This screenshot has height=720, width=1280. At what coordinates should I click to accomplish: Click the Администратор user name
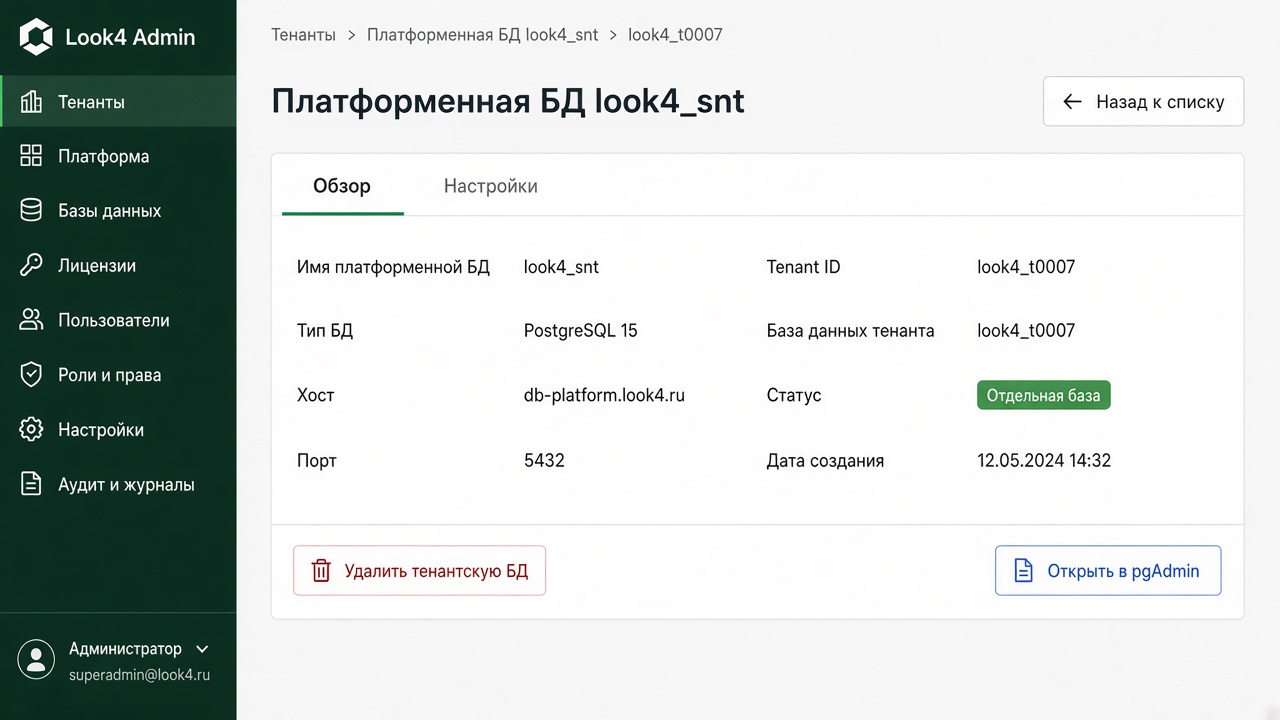pyautogui.click(x=125, y=649)
